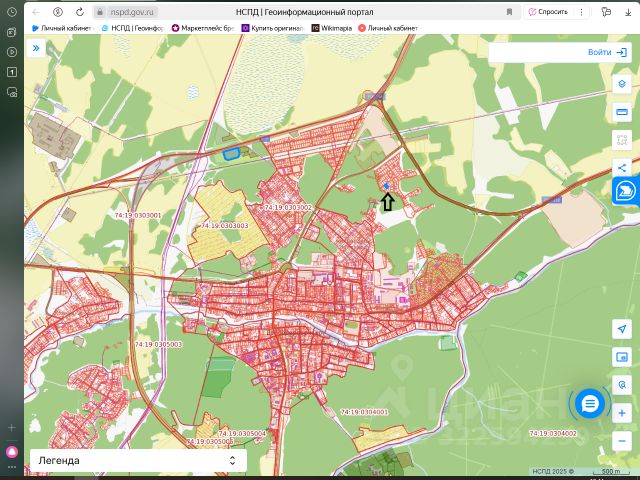This screenshot has height=480, width=640.
Task: Open the map layers panel
Action: click(622, 84)
